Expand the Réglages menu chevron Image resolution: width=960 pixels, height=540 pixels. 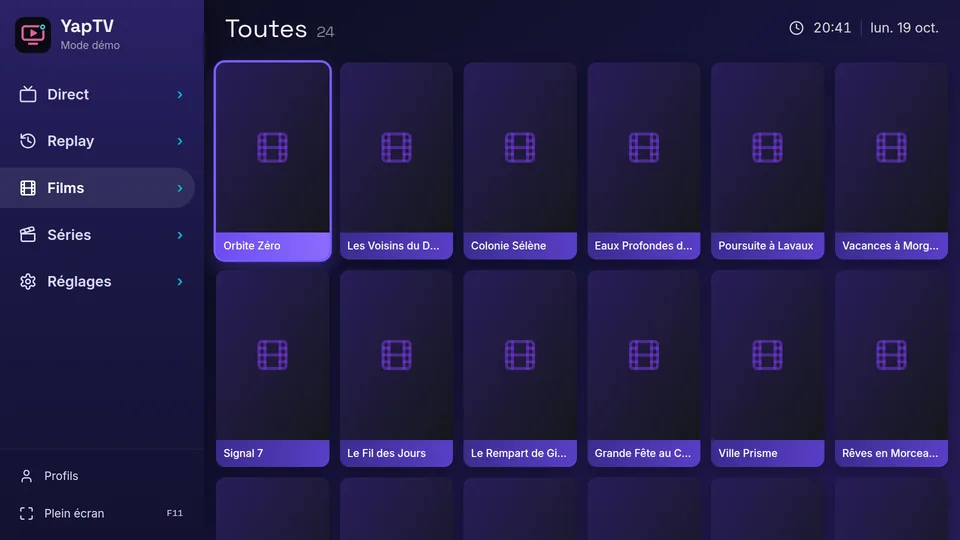179,282
